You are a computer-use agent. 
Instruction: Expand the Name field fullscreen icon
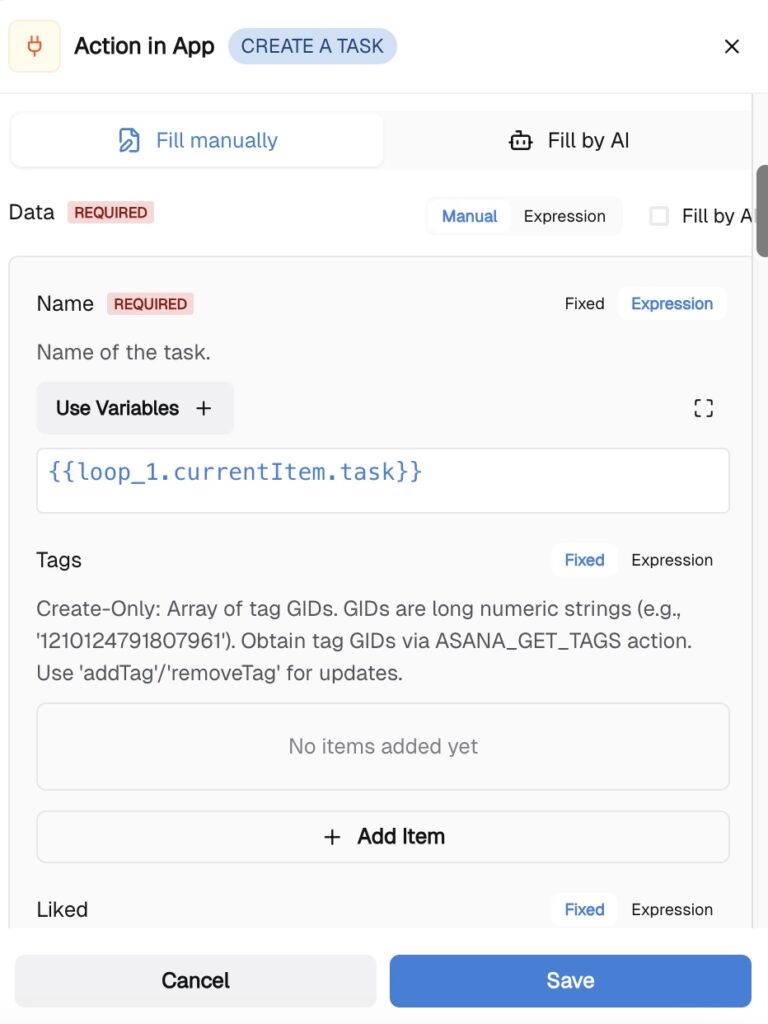click(x=704, y=408)
